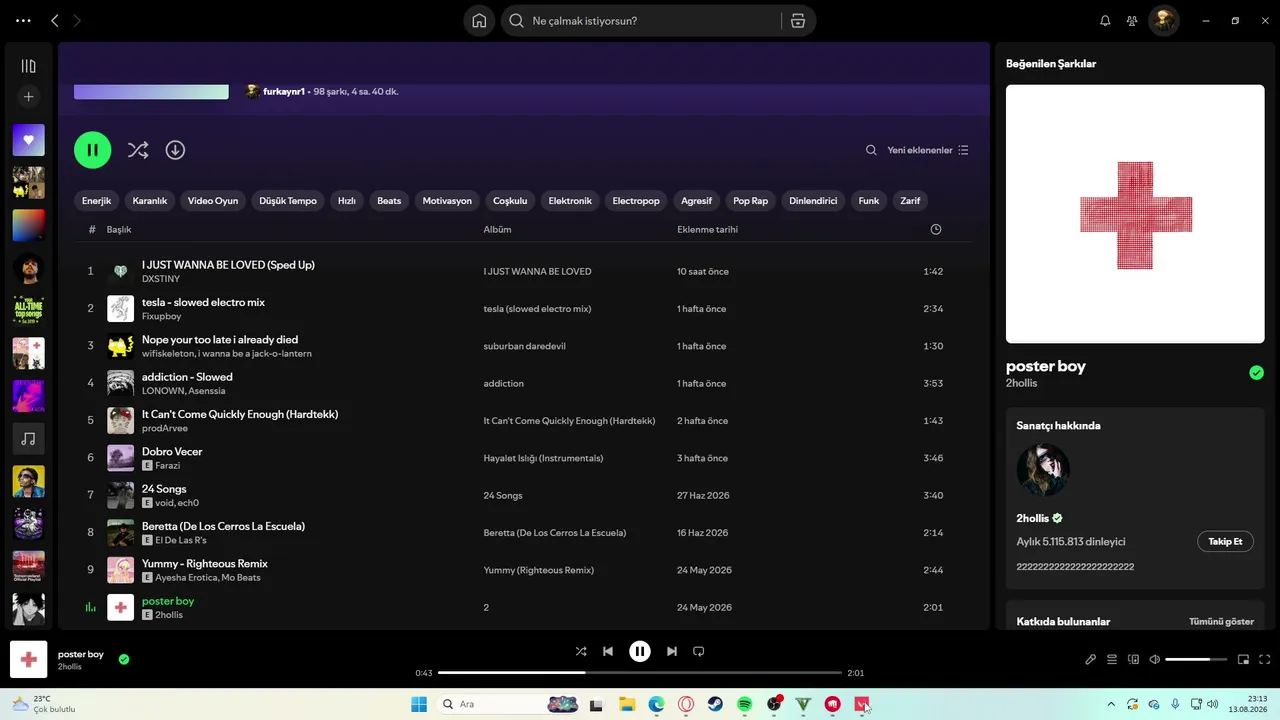1280x720 pixels.
Task: Open the play queue
Action: (x=1112, y=659)
